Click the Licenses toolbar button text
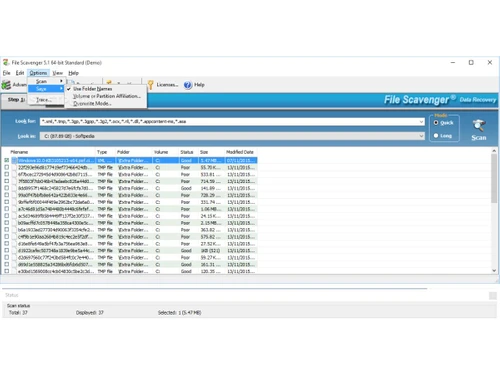Viewport: 500px width, 375px height. coord(167,85)
